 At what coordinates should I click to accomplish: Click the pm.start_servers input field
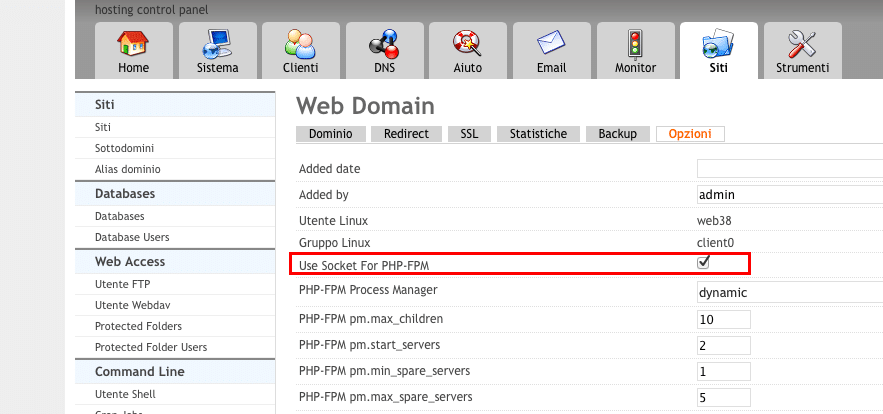724,345
